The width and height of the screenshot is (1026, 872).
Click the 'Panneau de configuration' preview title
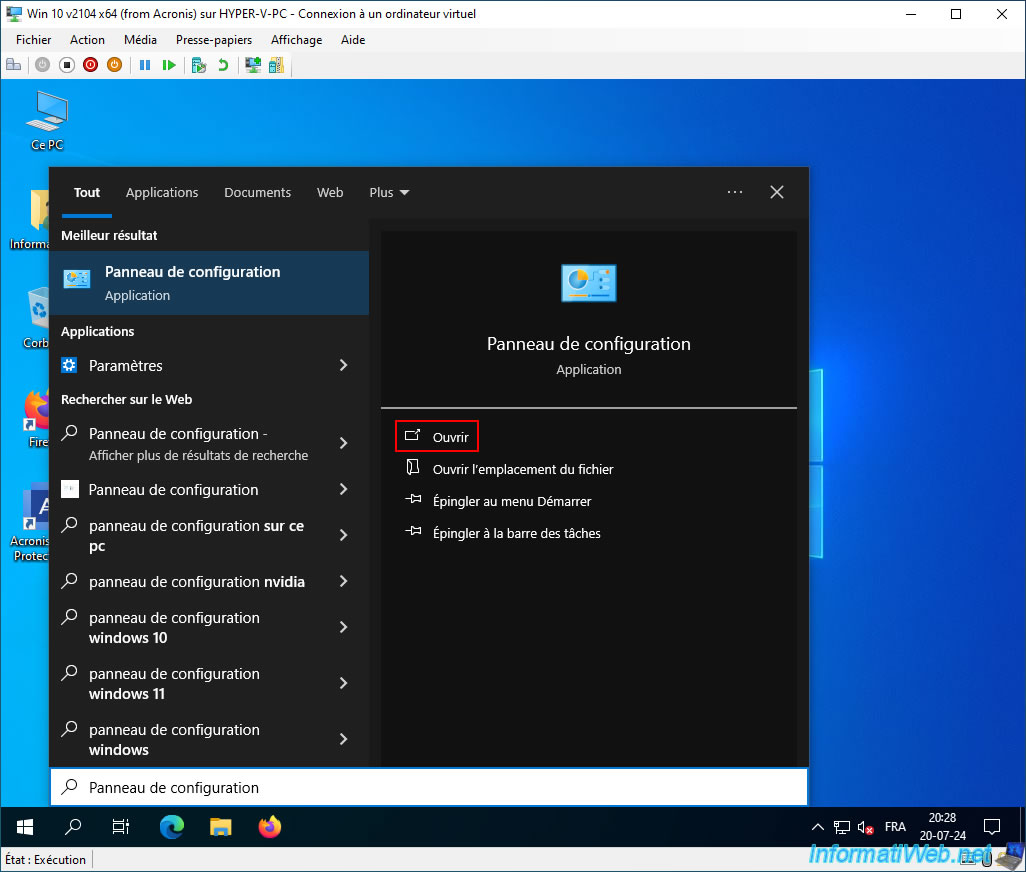pyautogui.click(x=589, y=344)
